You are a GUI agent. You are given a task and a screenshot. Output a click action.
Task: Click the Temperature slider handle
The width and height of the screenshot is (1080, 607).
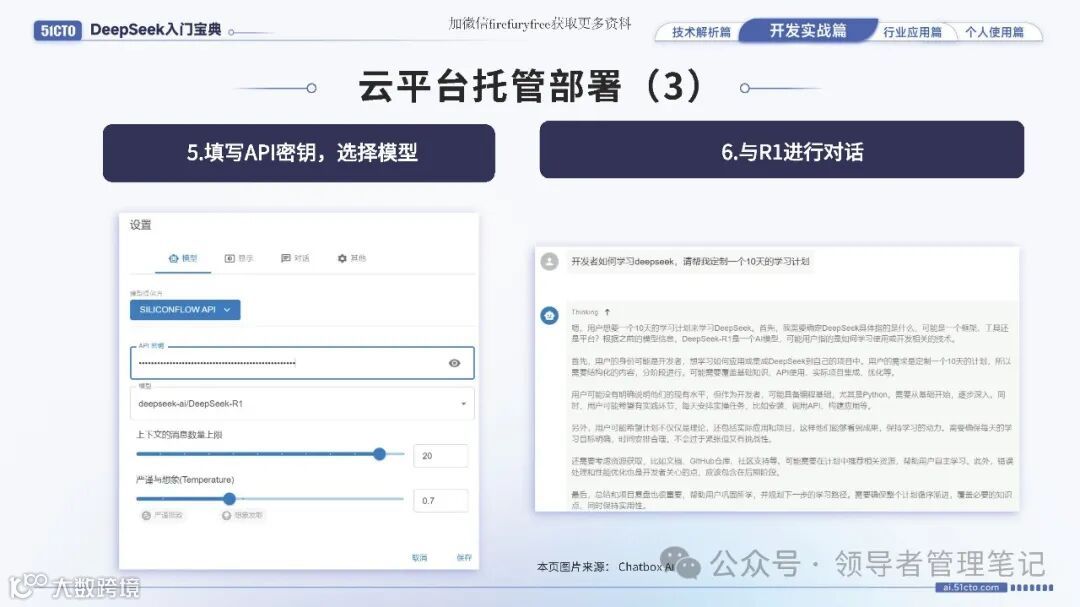click(229, 499)
